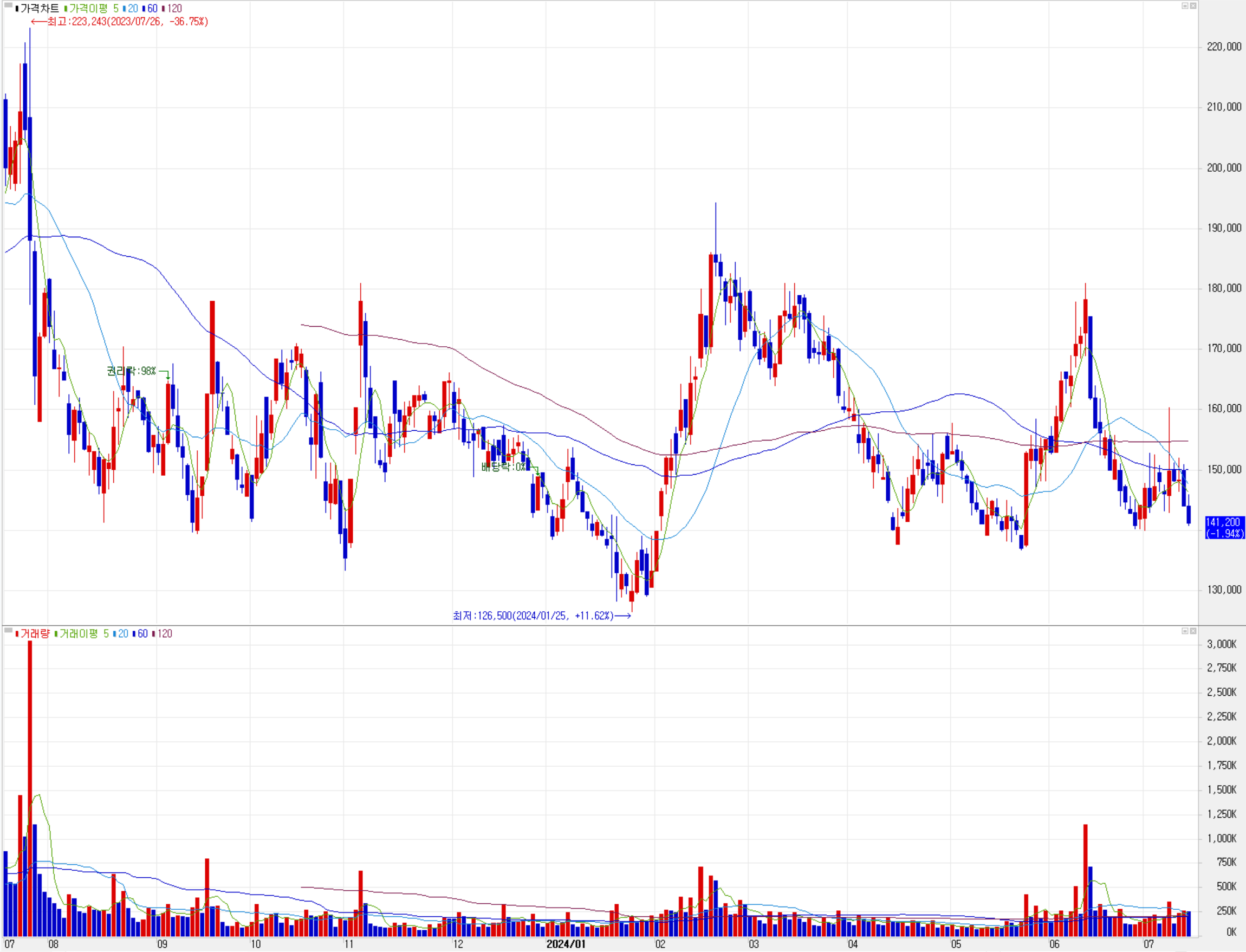The image size is (1246, 952).
Task: Click the 권리락:98% event marker
Action: coord(131,371)
